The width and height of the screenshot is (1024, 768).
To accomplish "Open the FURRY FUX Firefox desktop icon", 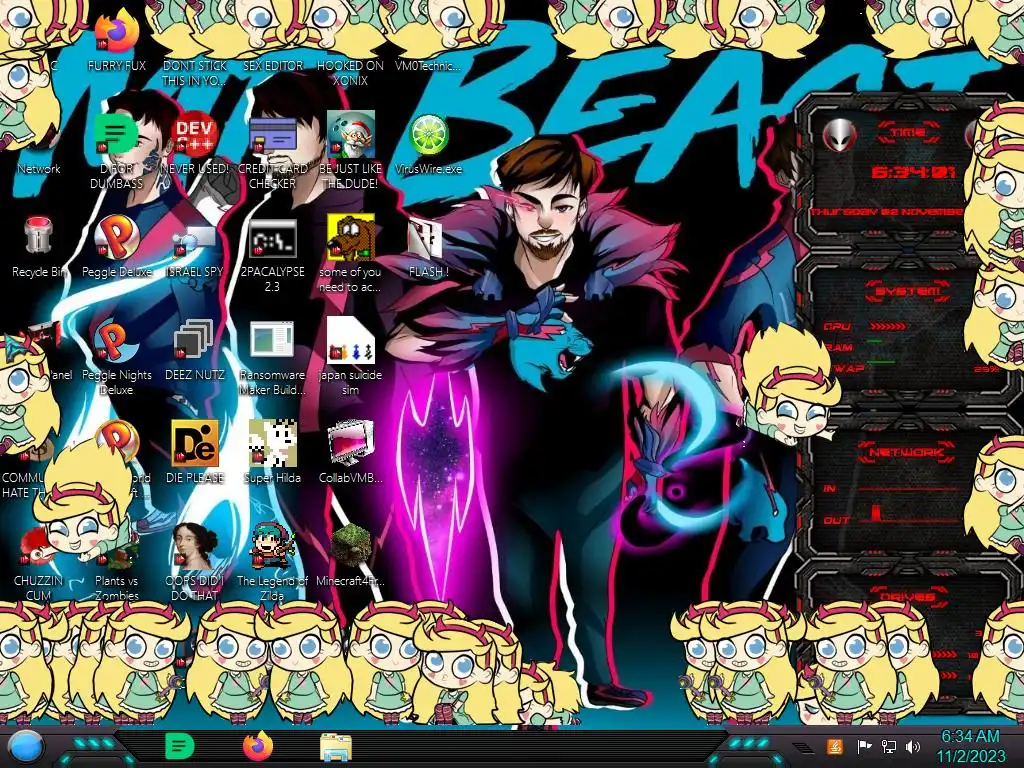I will (116, 31).
